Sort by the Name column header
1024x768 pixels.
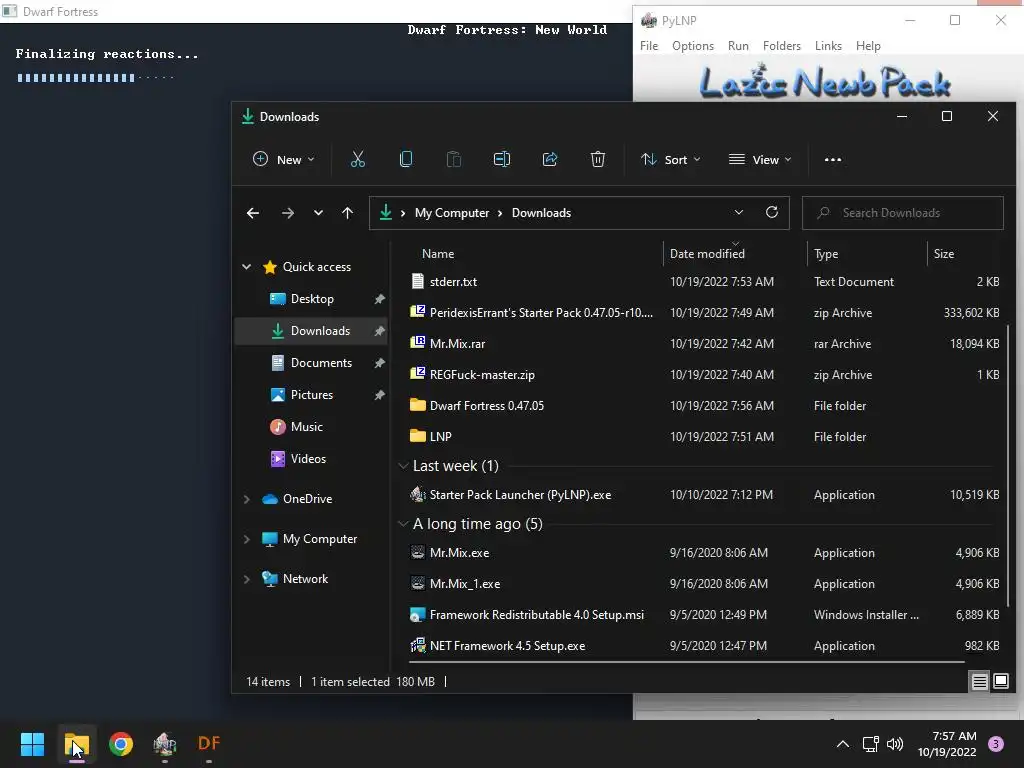tap(438, 254)
